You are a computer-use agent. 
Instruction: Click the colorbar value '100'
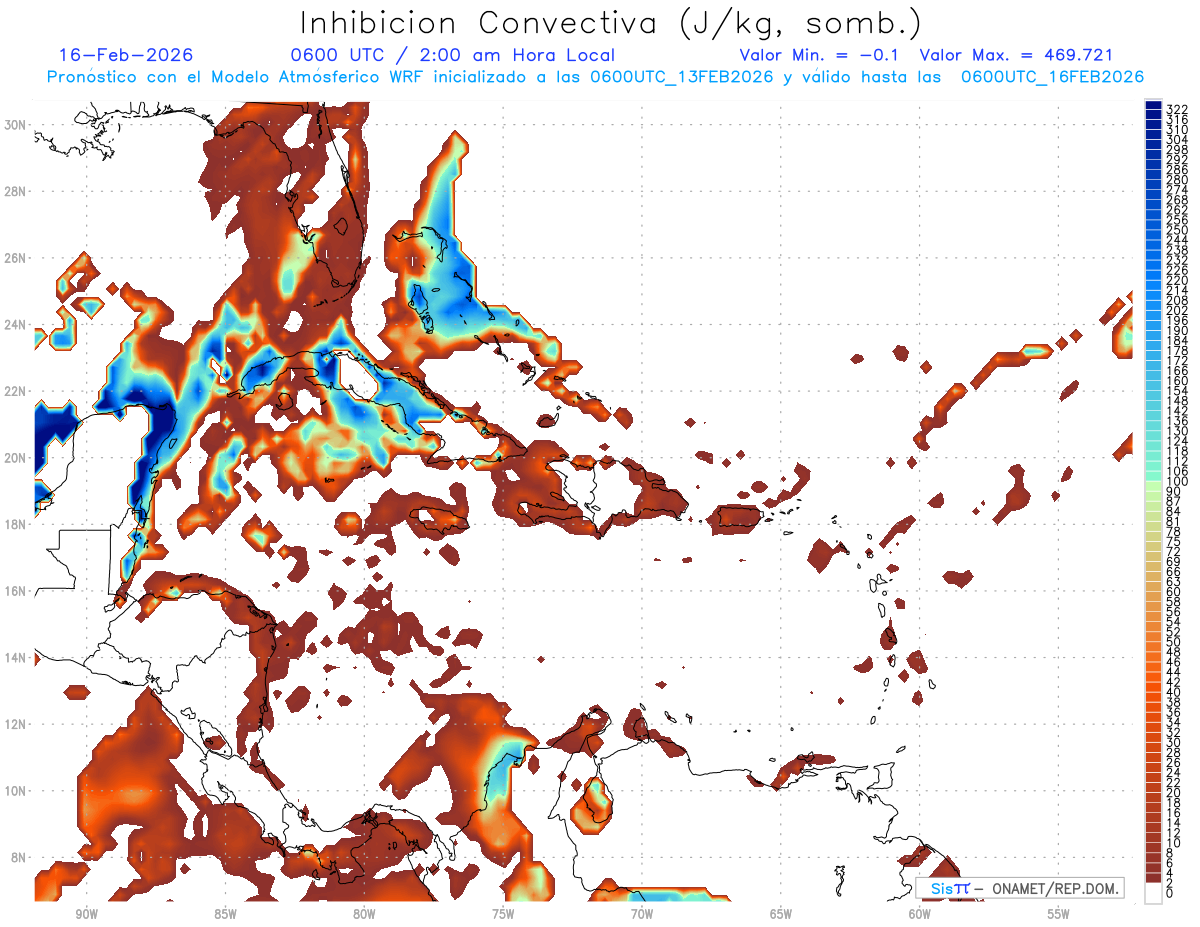tap(1177, 482)
